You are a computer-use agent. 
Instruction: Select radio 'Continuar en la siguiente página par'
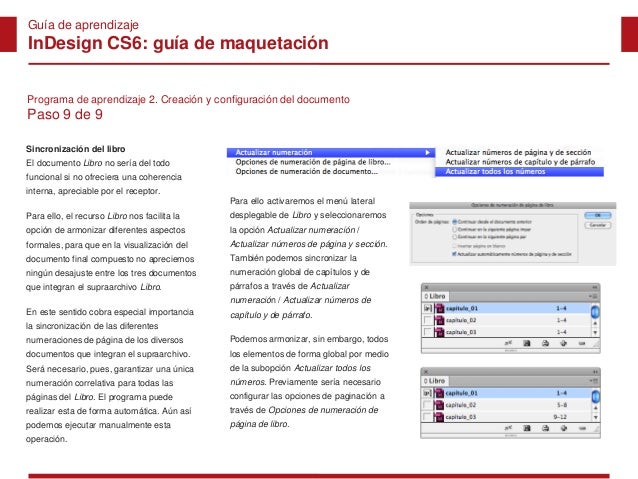[454, 237]
